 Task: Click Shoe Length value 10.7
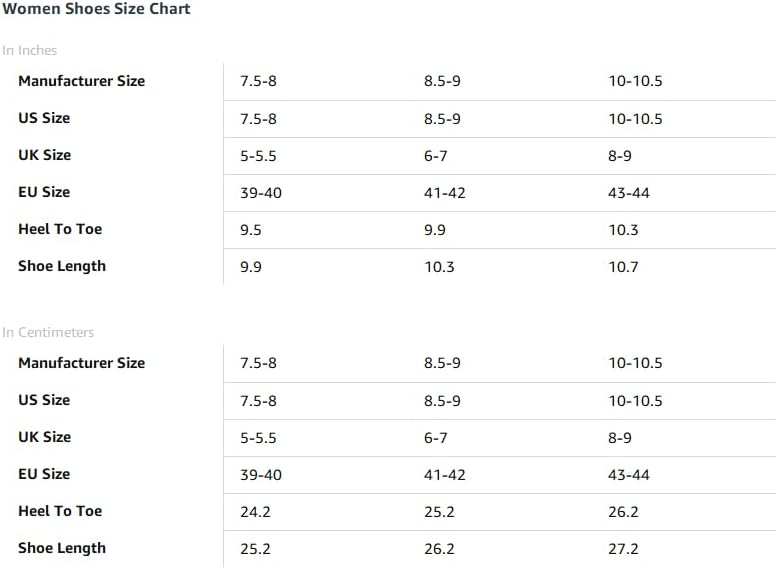623,267
